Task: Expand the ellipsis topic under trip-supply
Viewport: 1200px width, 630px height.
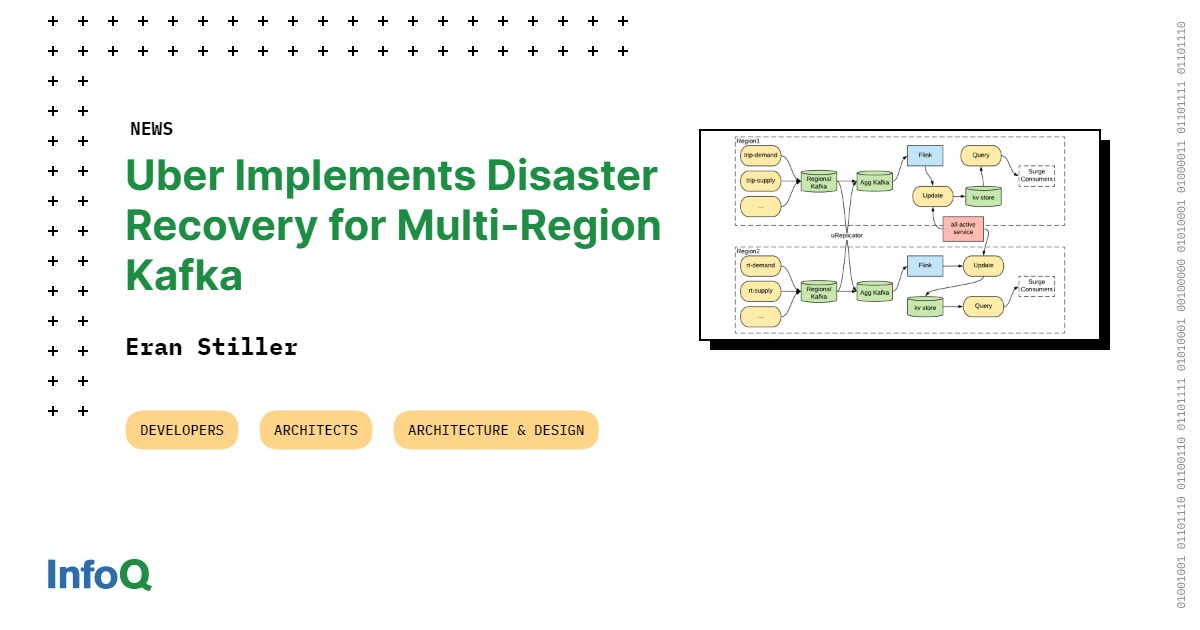Action: (761, 205)
